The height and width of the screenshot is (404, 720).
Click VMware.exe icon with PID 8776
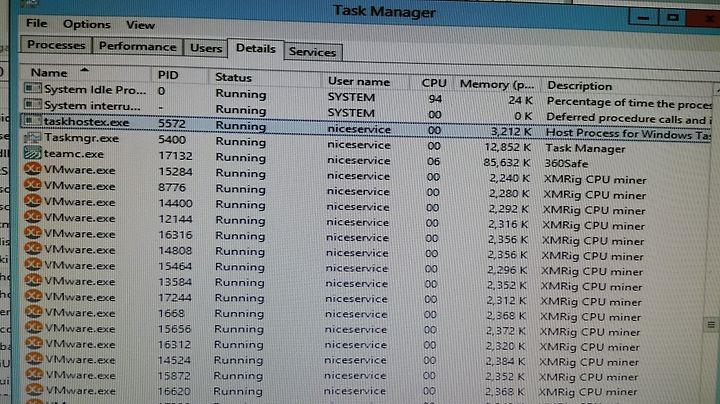click(33, 185)
